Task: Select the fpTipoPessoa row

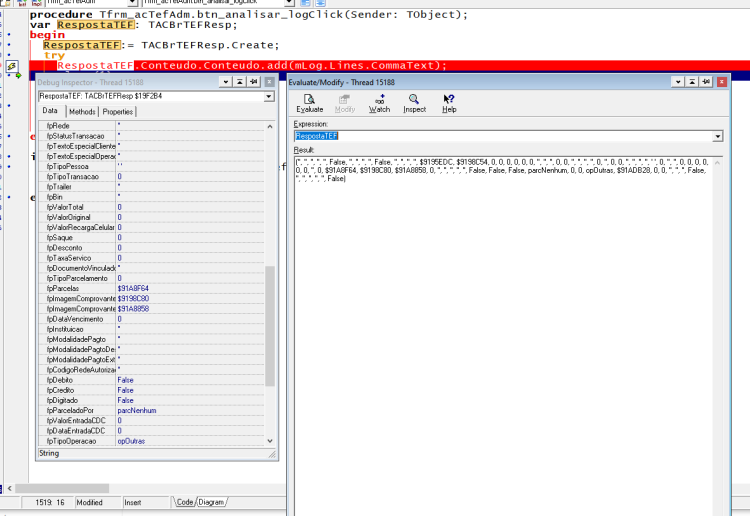Action: 151,166
